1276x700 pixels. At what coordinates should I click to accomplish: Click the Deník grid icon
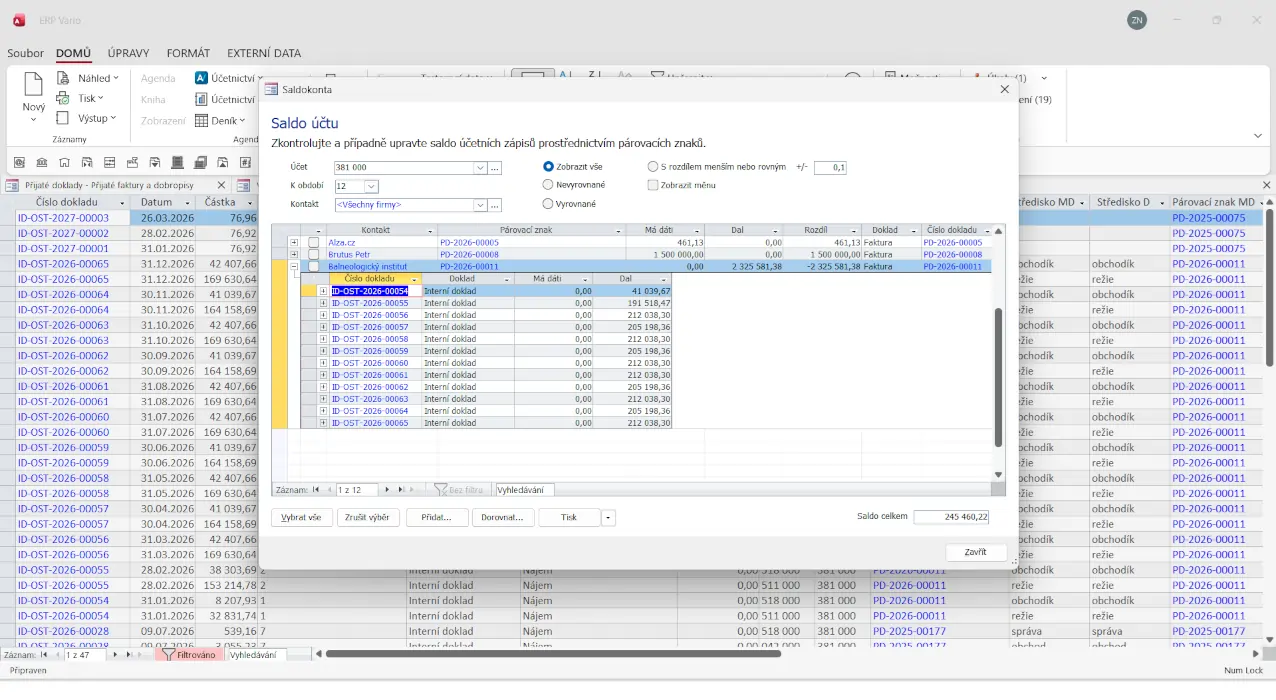tap(201, 120)
